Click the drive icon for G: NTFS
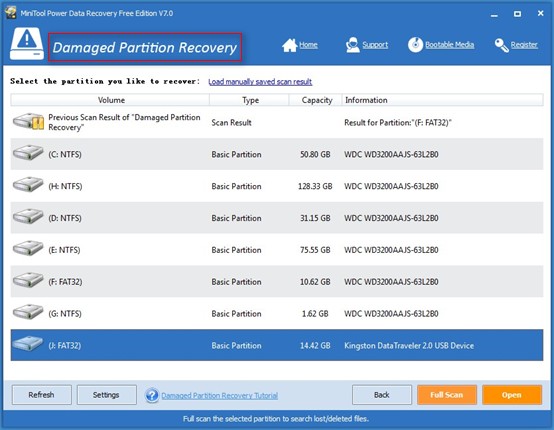This screenshot has height=430, width=554. coord(28,312)
